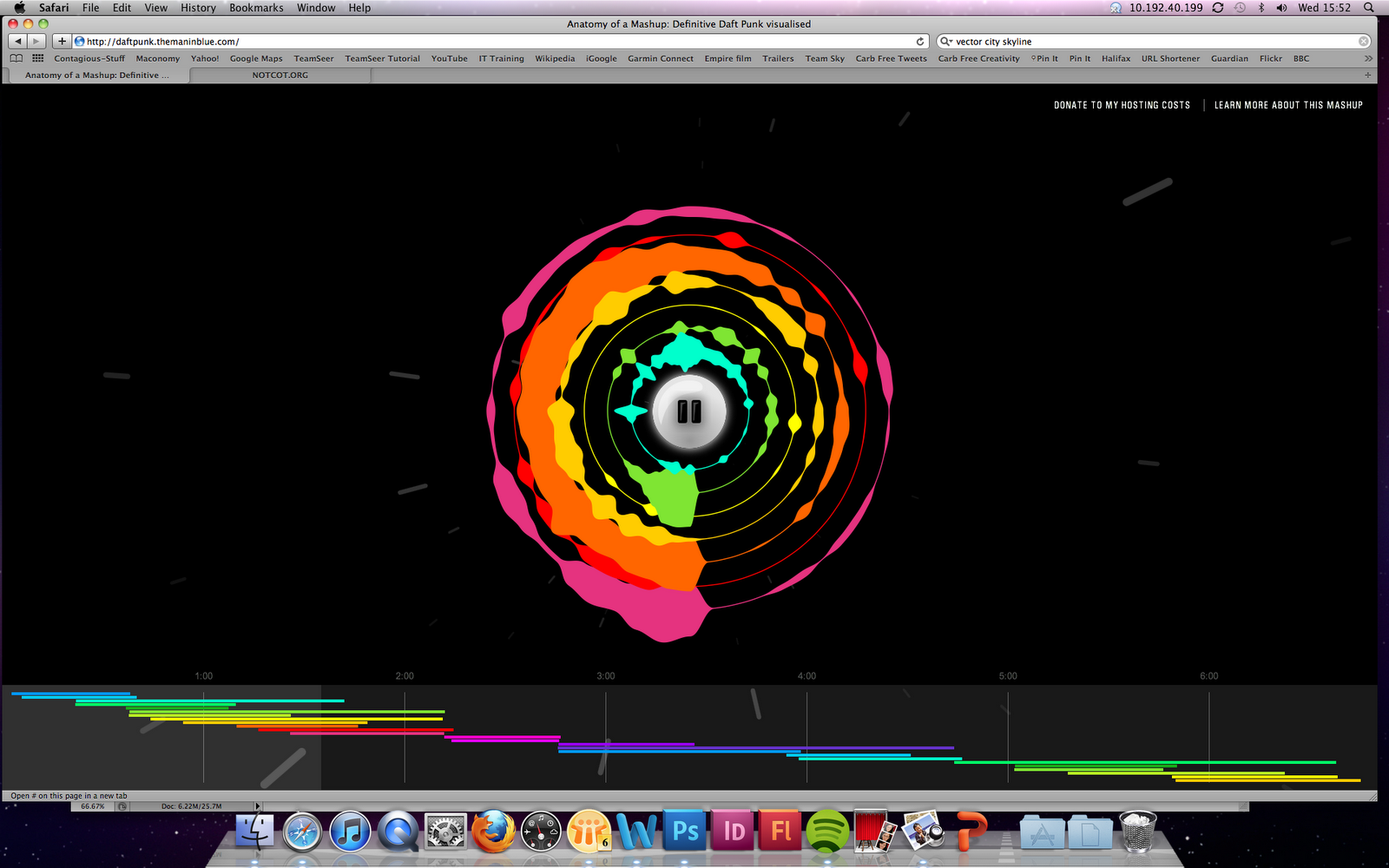
Task: Open Dashboard from the Dock
Action: click(541, 832)
